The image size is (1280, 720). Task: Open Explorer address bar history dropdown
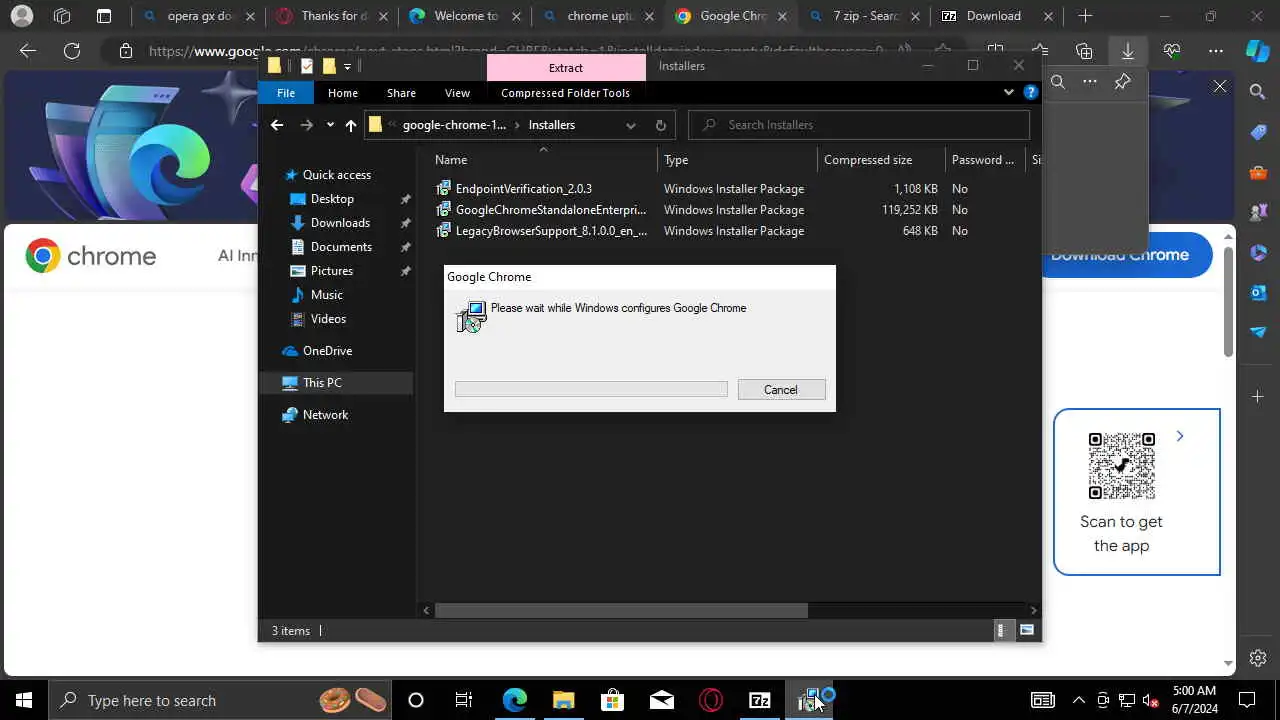coord(630,125)
